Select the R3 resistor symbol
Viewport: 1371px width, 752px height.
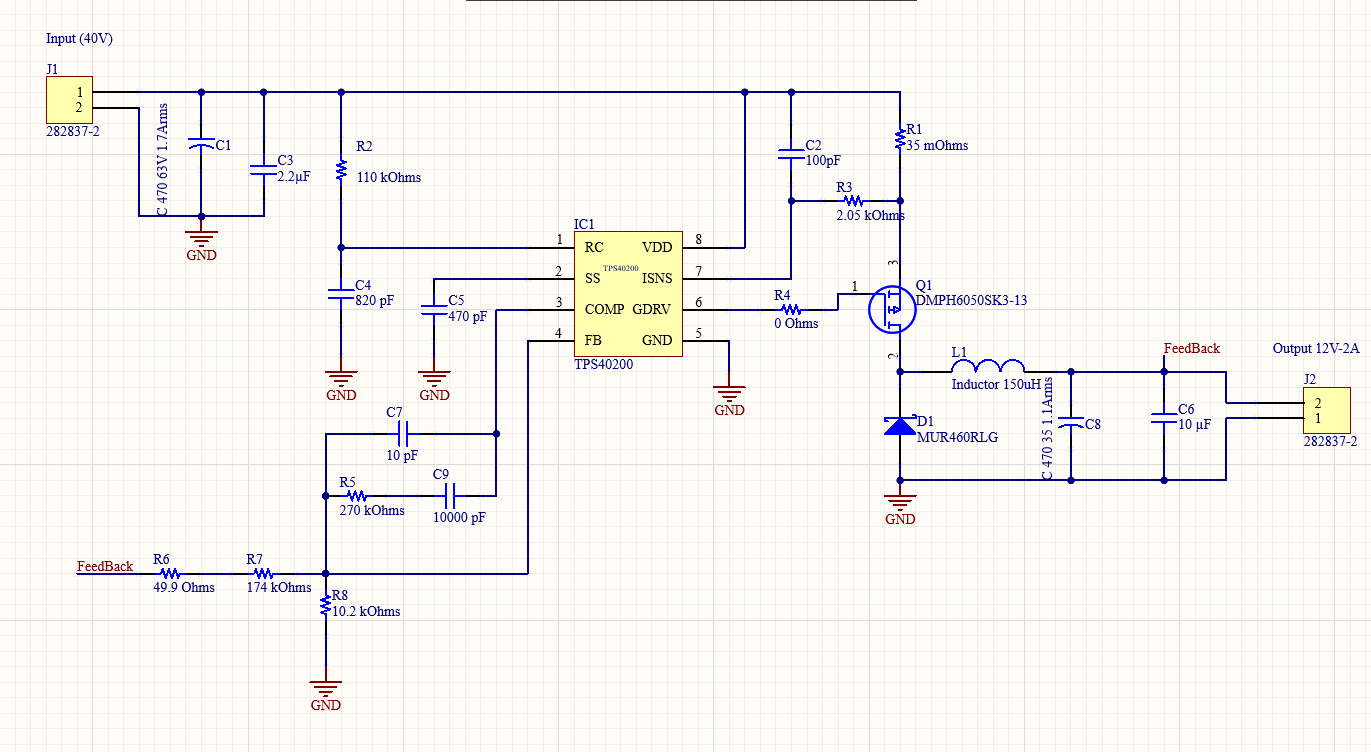(853, 200)
